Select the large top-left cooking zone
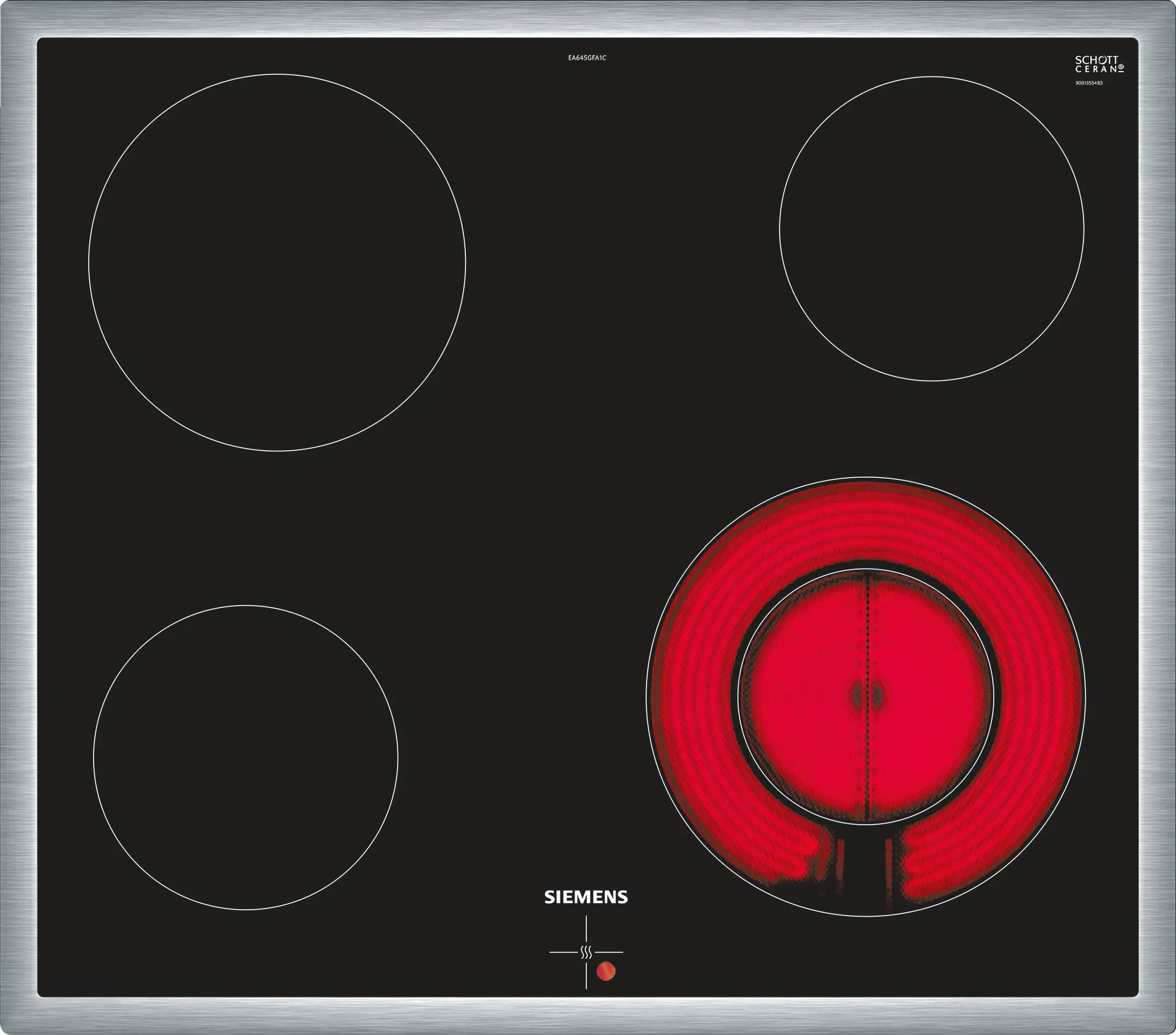 (x=277, y=263)
